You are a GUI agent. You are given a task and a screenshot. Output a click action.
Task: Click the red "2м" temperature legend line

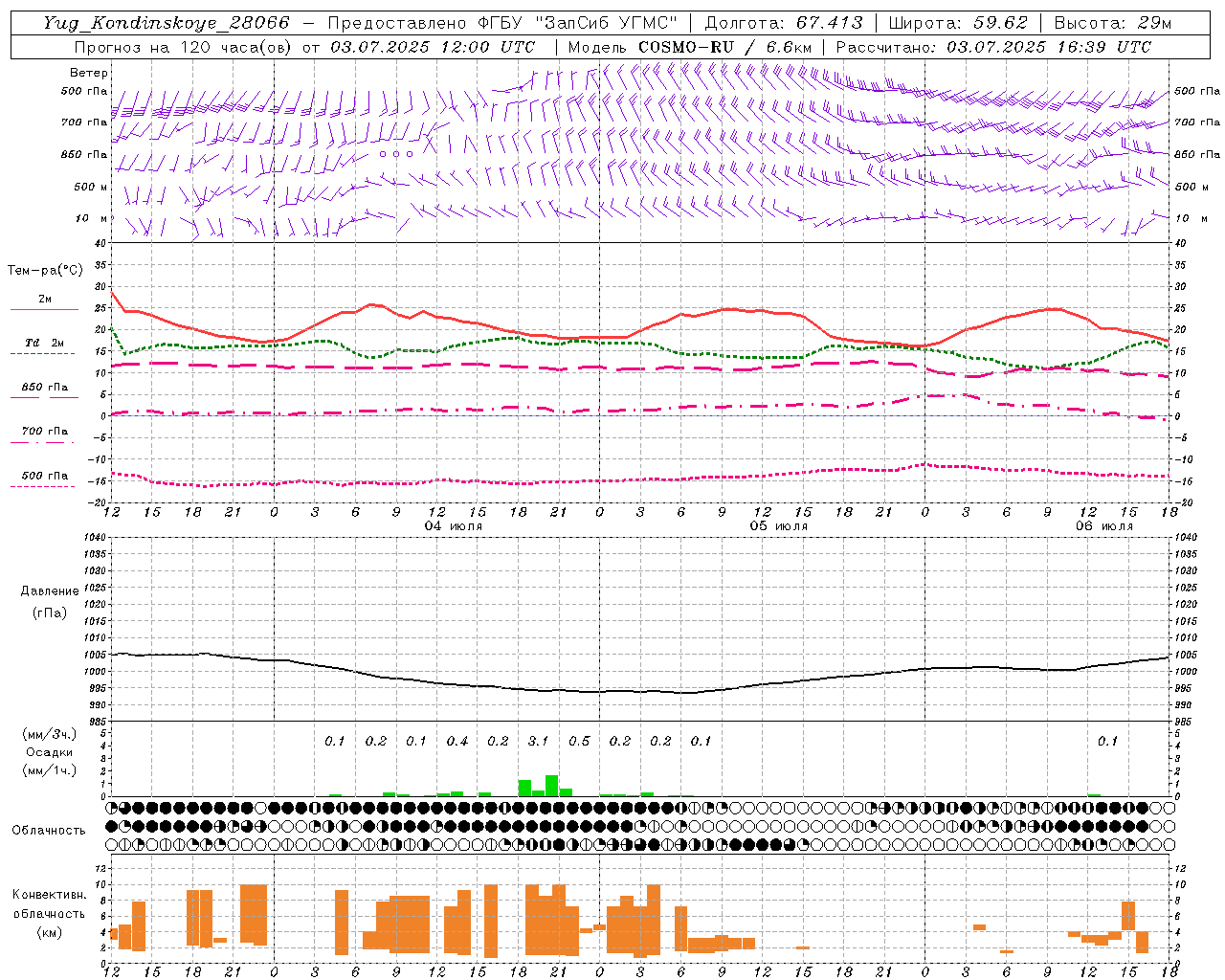point(44,309)
